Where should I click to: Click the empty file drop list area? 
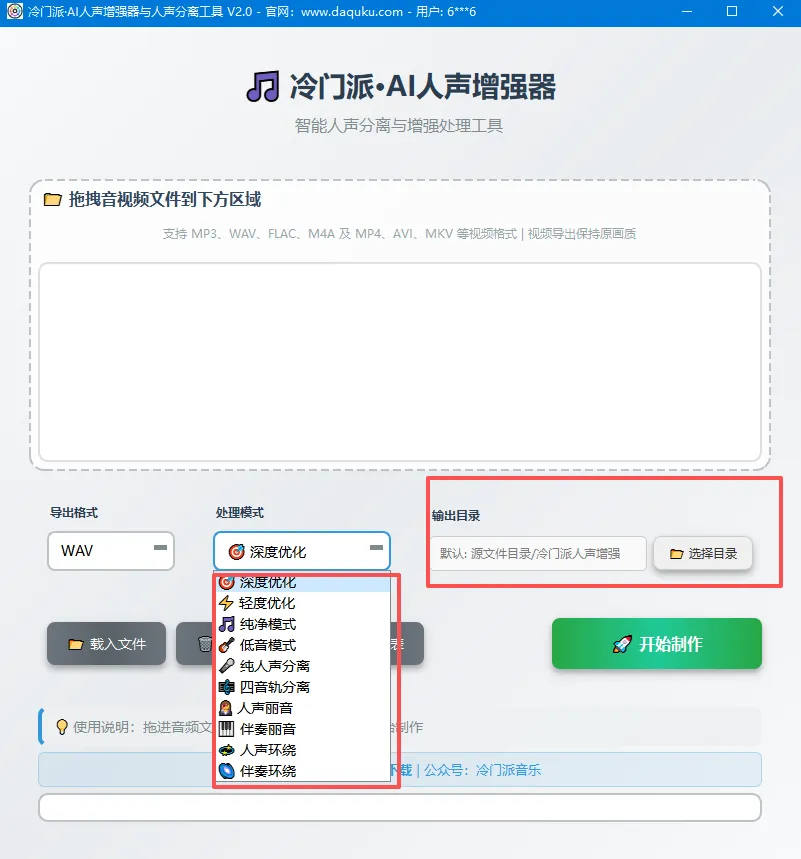[x=400, y=362]
